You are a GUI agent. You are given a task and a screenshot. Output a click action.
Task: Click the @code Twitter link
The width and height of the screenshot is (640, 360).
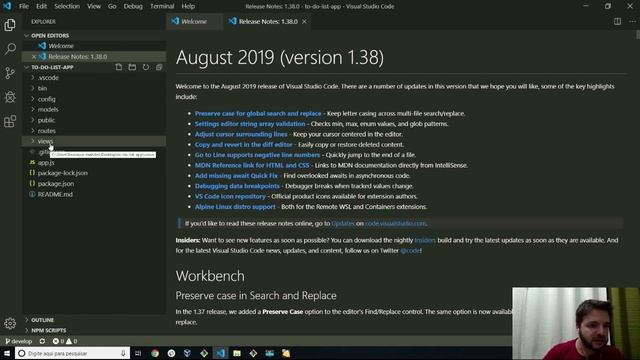[410, 251]
